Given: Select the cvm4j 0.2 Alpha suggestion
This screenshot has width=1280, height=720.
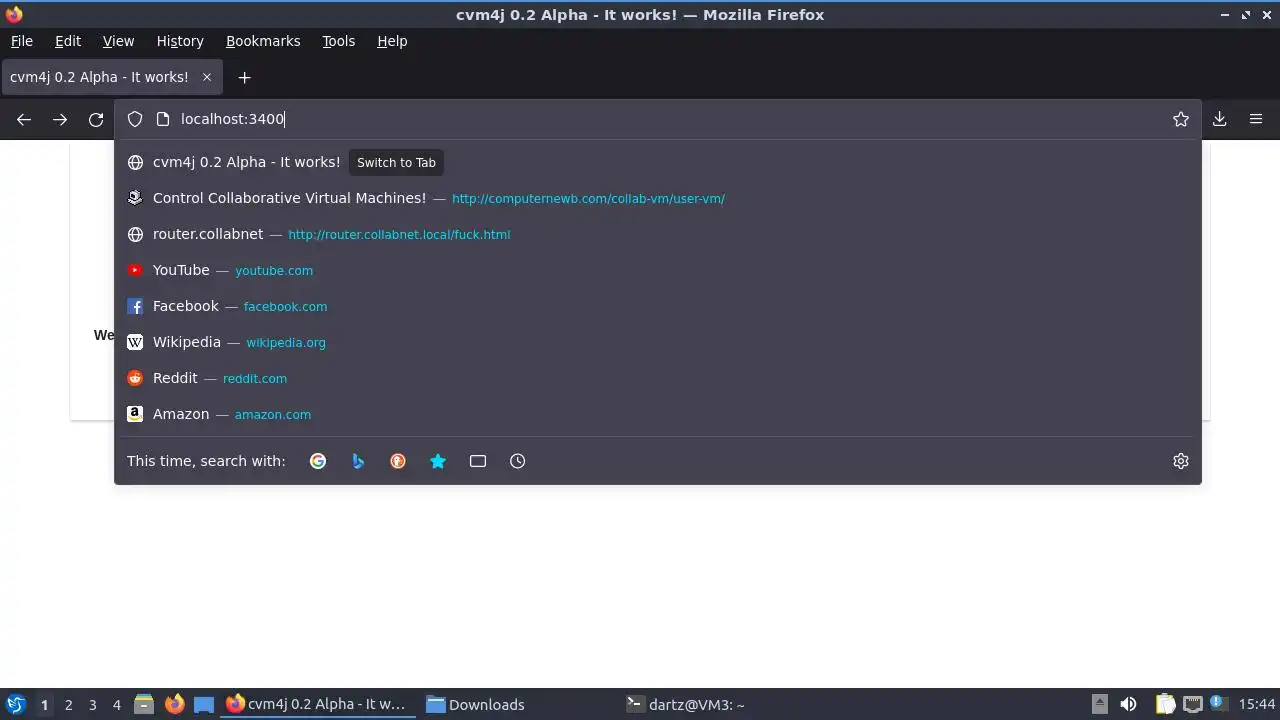Looking at the screenshot, I should point(658,162).
